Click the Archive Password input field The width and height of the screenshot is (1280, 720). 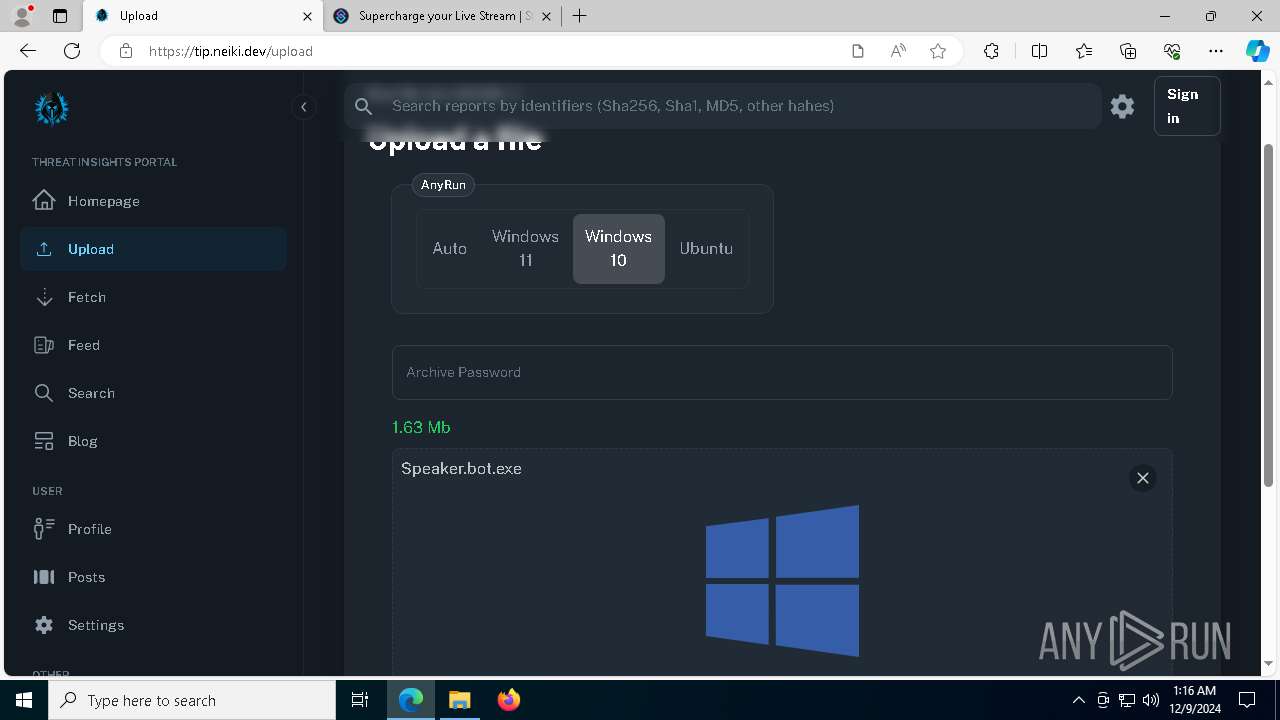tap(782, 372)
